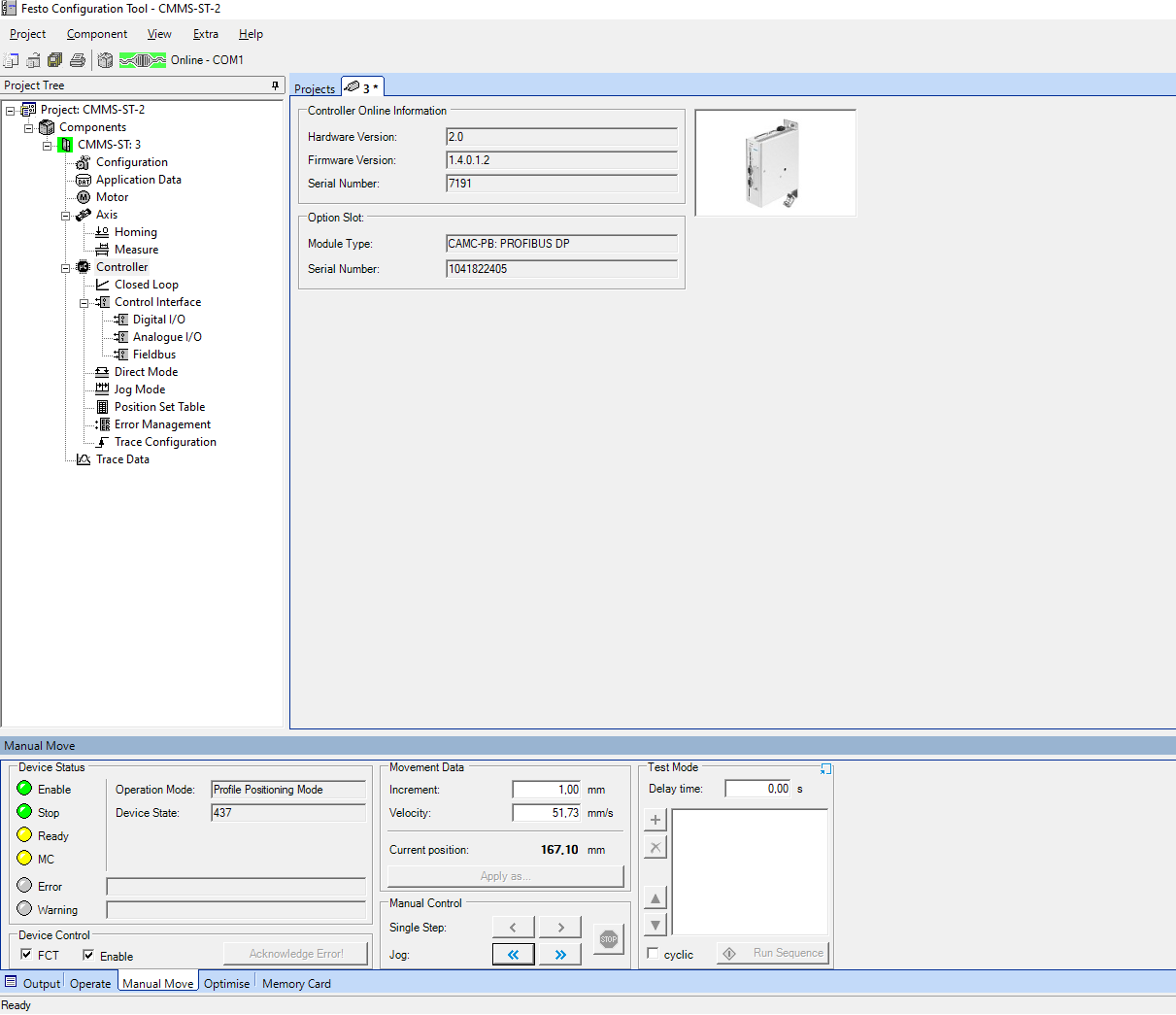The width and height of the screenshot is (1176, 1015).
Task: Switch to the Optimise tab
Action: [x=226, y=984]
